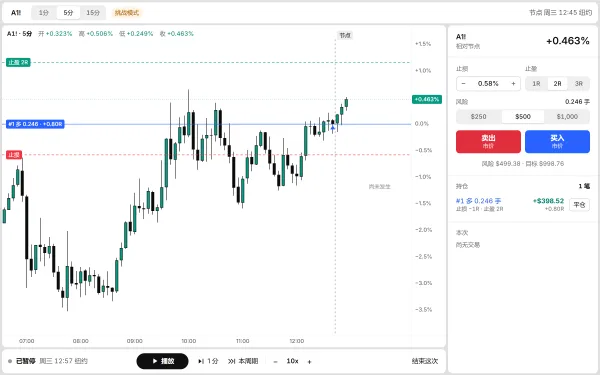Click the 尚未发生 chart note
This screenshot has height=375, width=600.
[x=380, y=187]
